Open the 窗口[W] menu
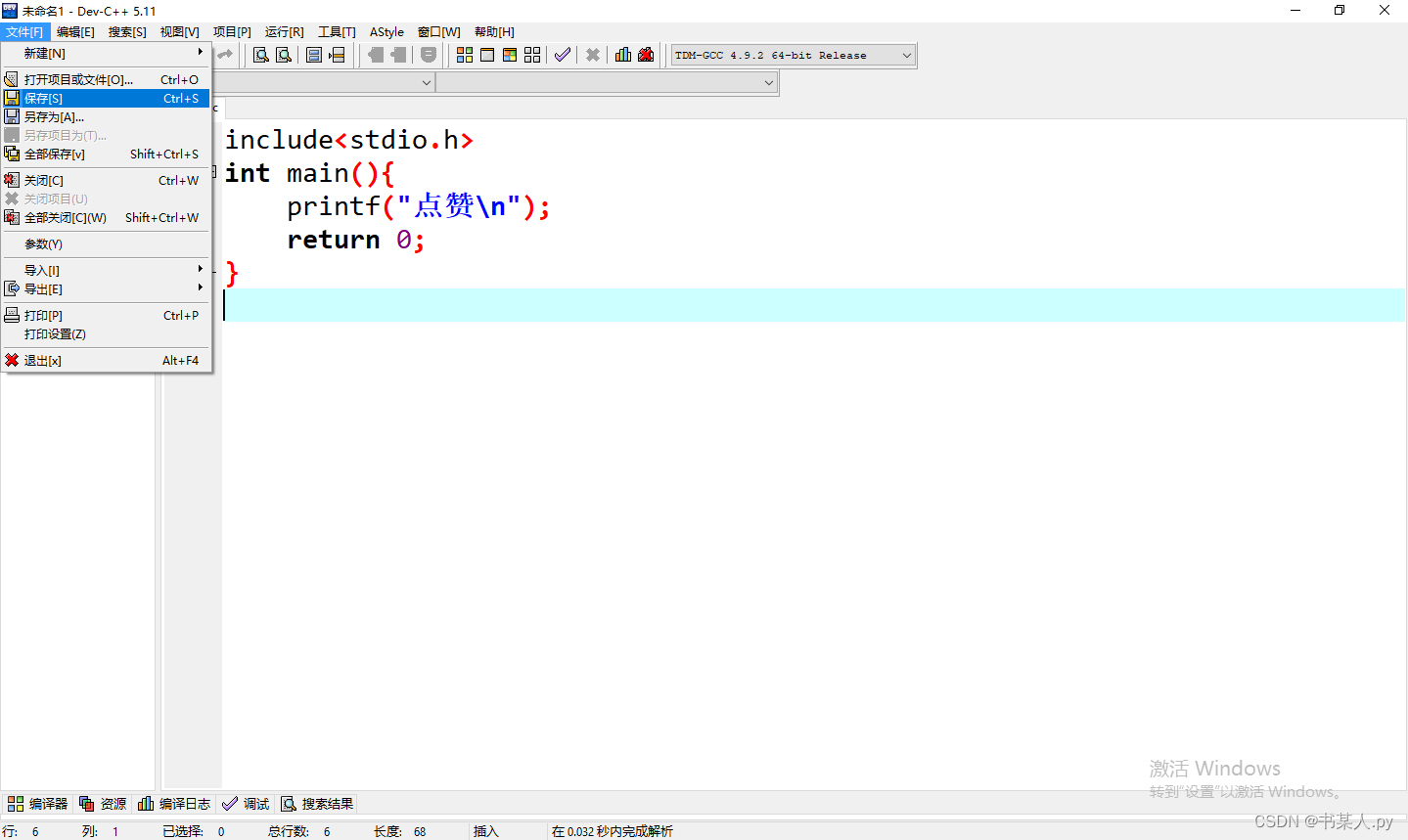This screenshot has width=1408, height=840. click(439, 32)
